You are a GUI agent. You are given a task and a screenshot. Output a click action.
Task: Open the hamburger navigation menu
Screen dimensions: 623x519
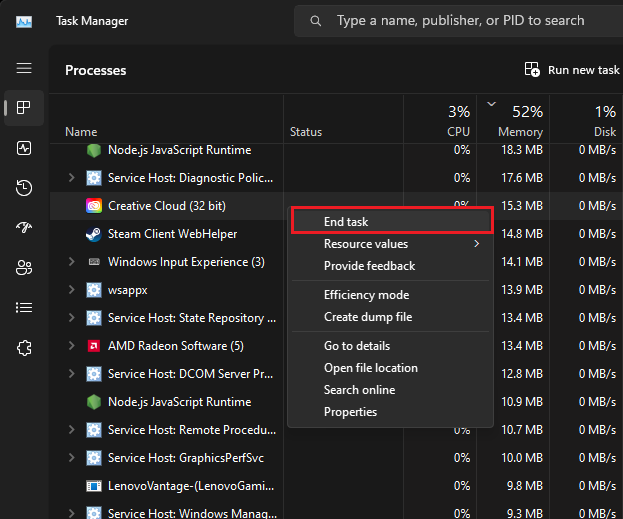click(24, 68)
